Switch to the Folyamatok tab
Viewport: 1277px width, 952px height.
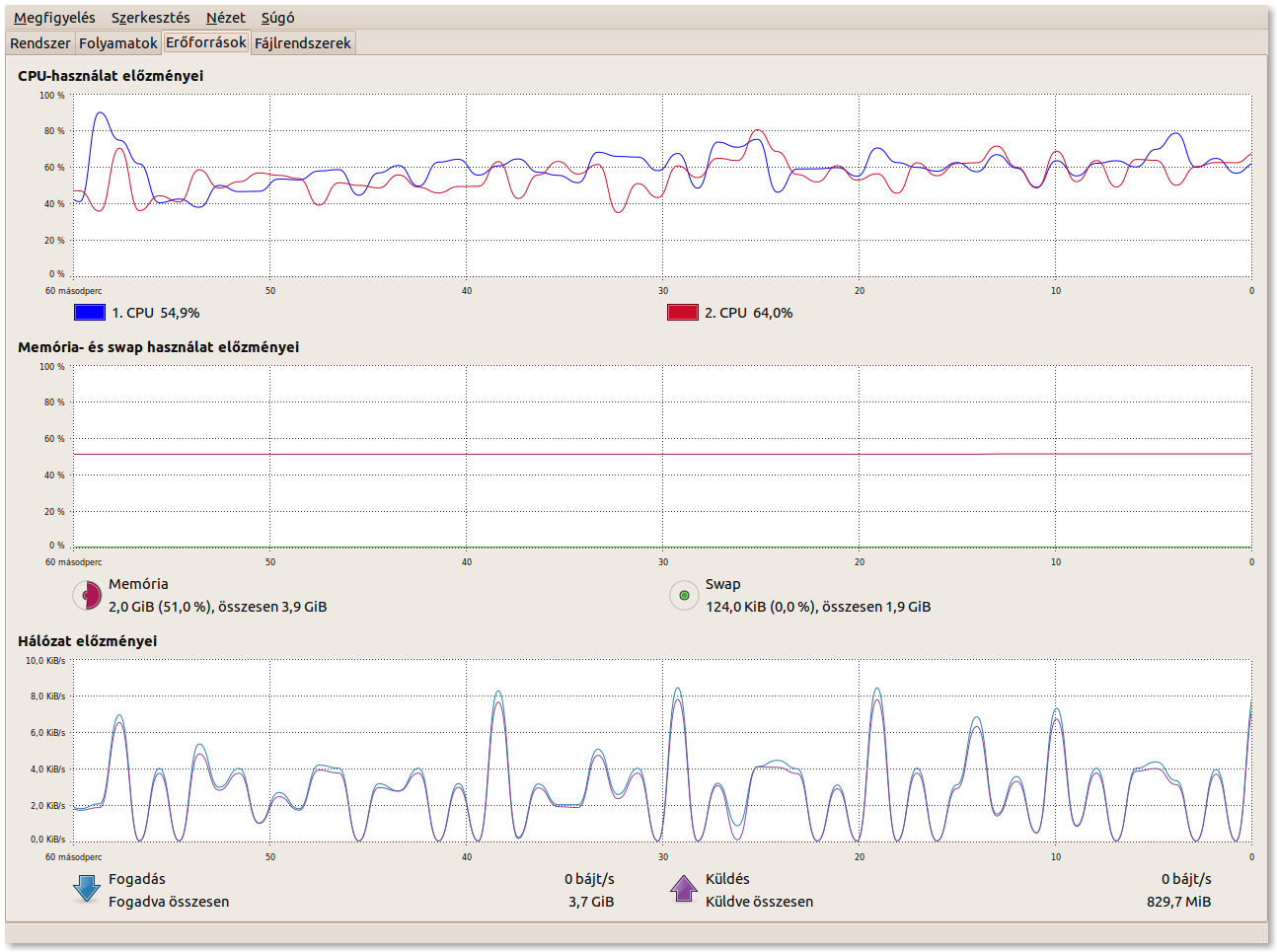coord(117,43)
